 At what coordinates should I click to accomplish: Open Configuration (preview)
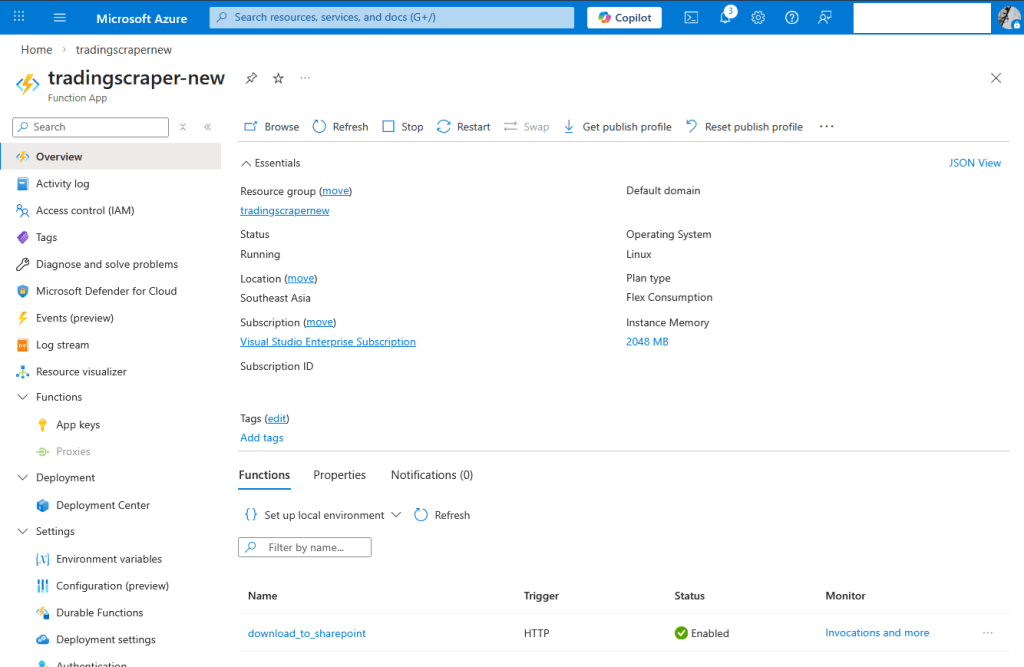110,586
